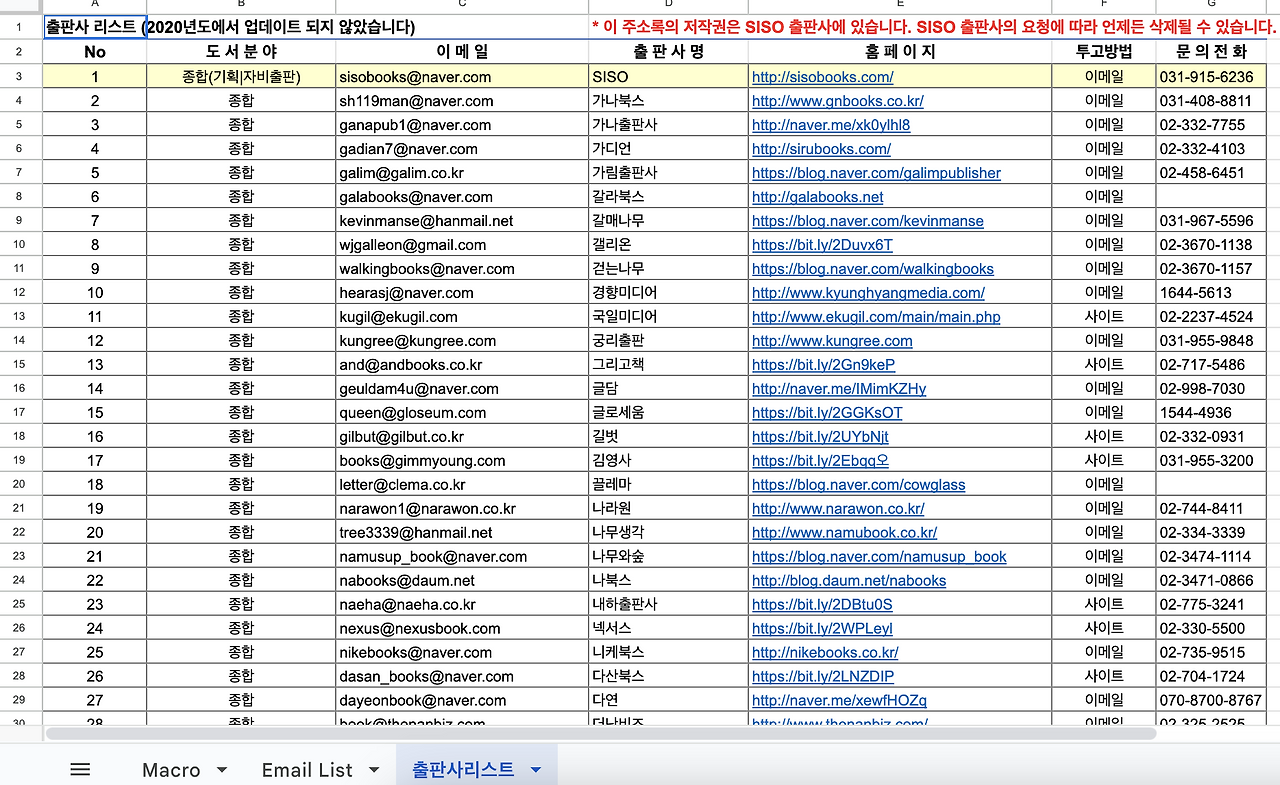Open the naver.me/xewfHOZq link
1280x785 pixels.
point(839,701)
